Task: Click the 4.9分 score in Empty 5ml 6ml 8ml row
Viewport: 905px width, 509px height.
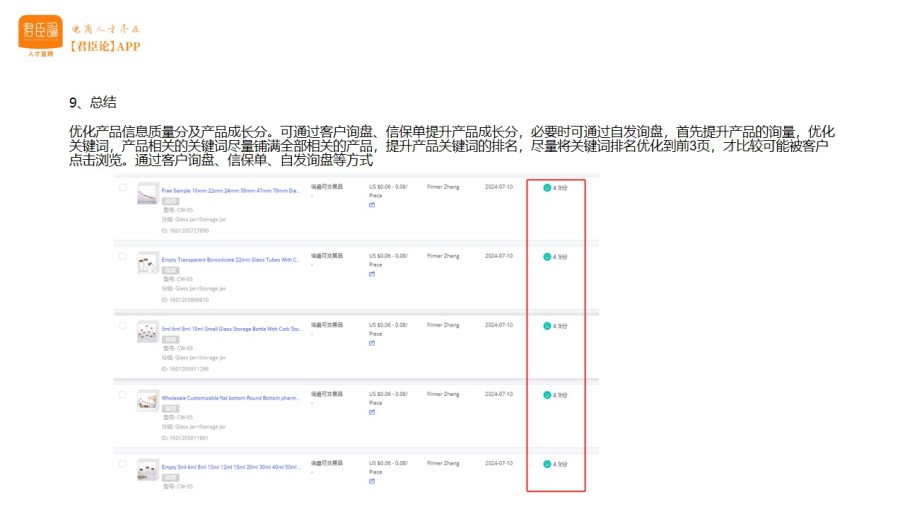Action: coord(560,465)
